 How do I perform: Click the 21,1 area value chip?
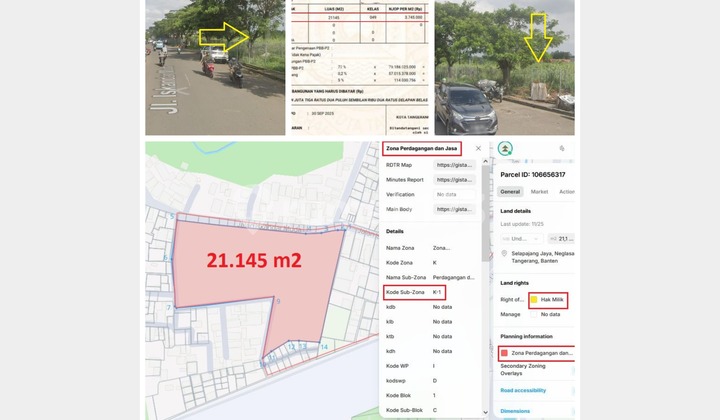pos(563,239)
